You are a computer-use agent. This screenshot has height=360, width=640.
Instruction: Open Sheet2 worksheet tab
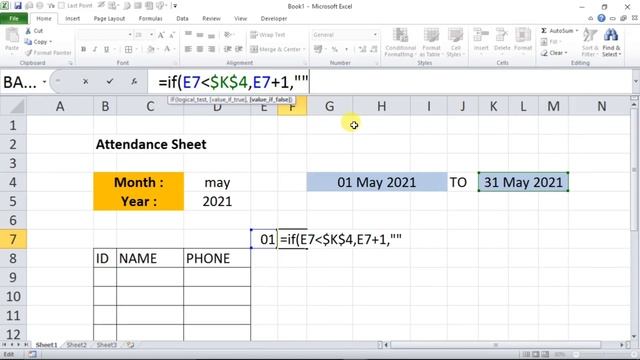pyautogui.click(x=76, y=345)
